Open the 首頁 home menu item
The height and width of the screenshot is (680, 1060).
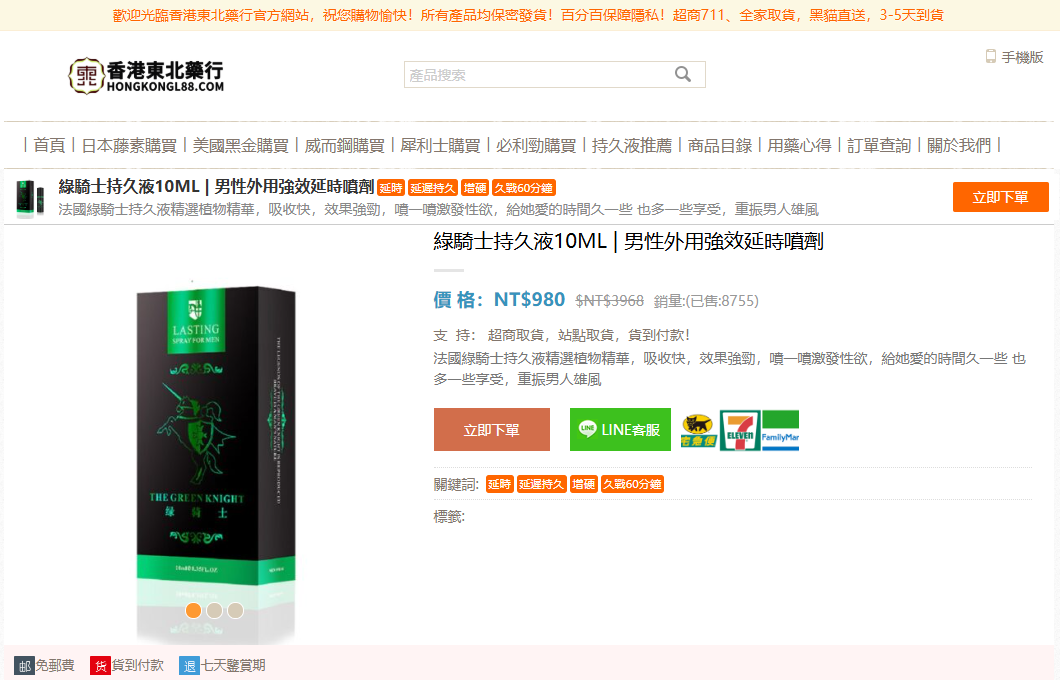click(49, 145)
